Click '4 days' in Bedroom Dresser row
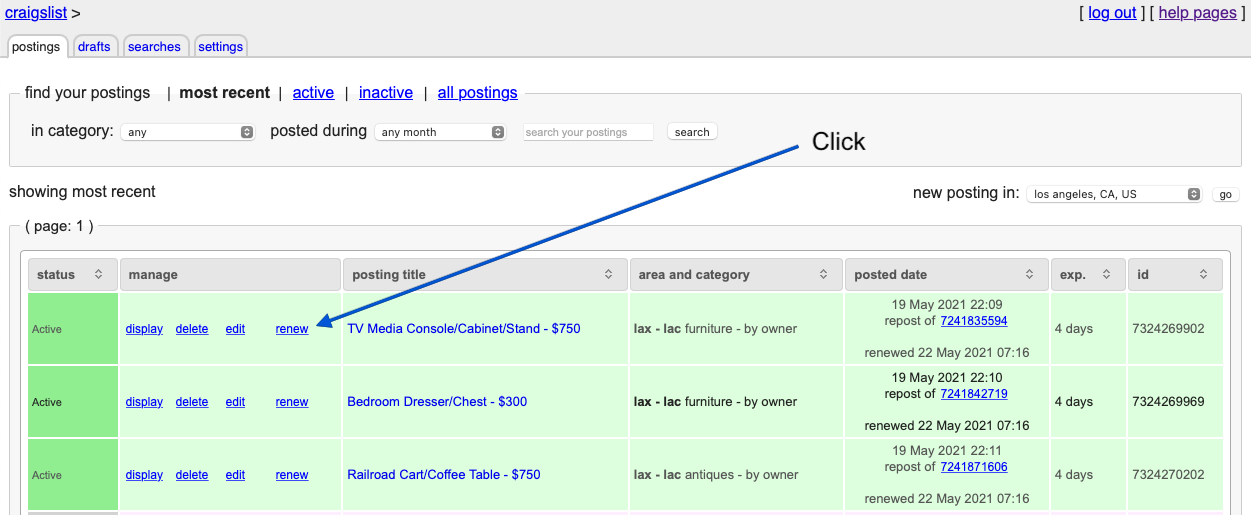 point(1074,402)
